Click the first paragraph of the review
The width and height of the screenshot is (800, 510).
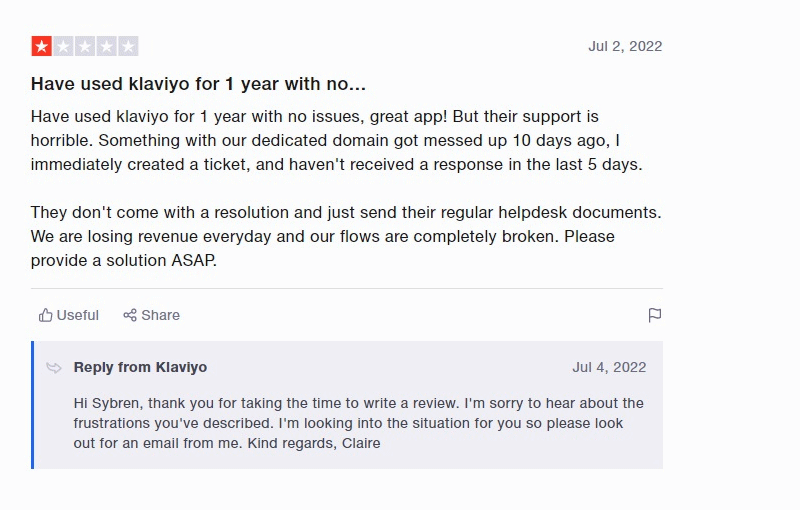tap(336, 141)
